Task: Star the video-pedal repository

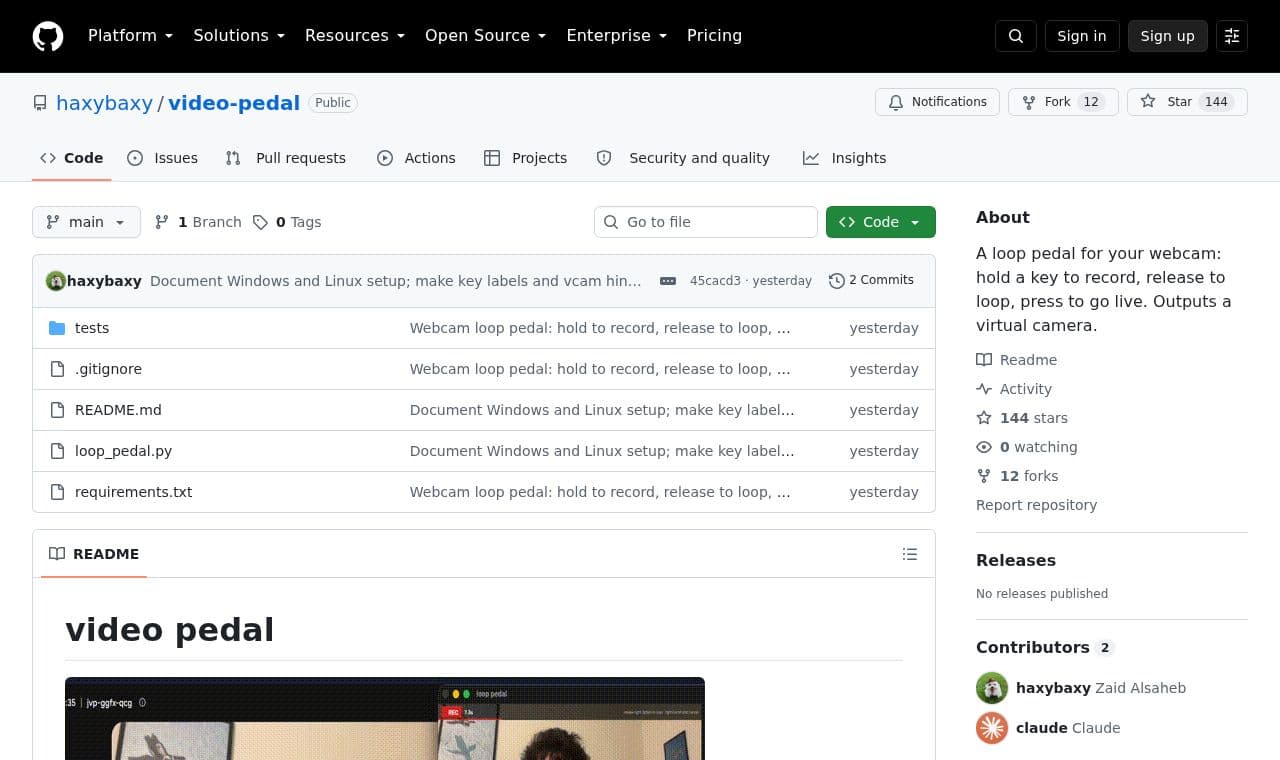Action: (1187, 102)
